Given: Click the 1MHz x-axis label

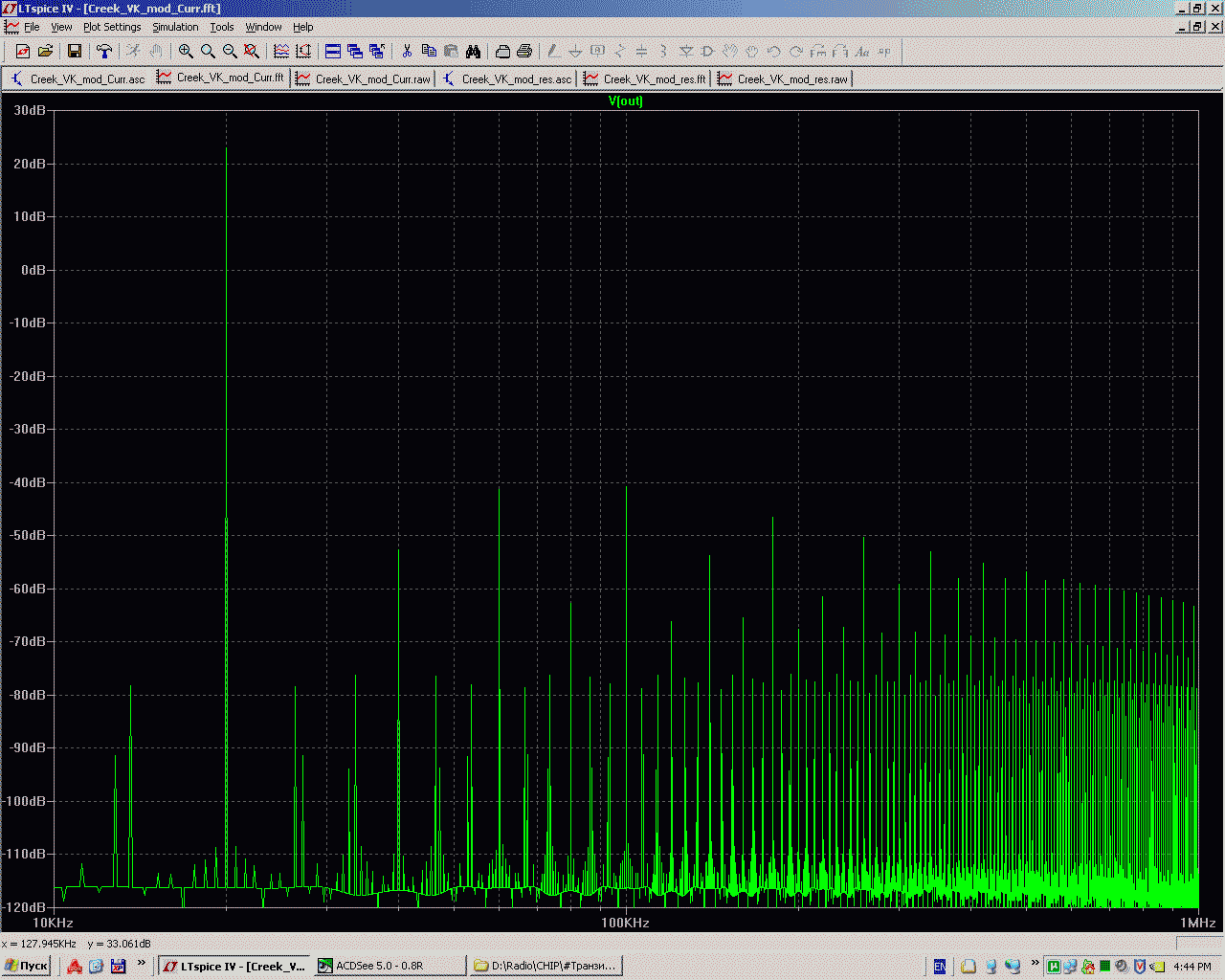Looking at the screenshot, I should pyautogui.click(x=1197, y=923).
